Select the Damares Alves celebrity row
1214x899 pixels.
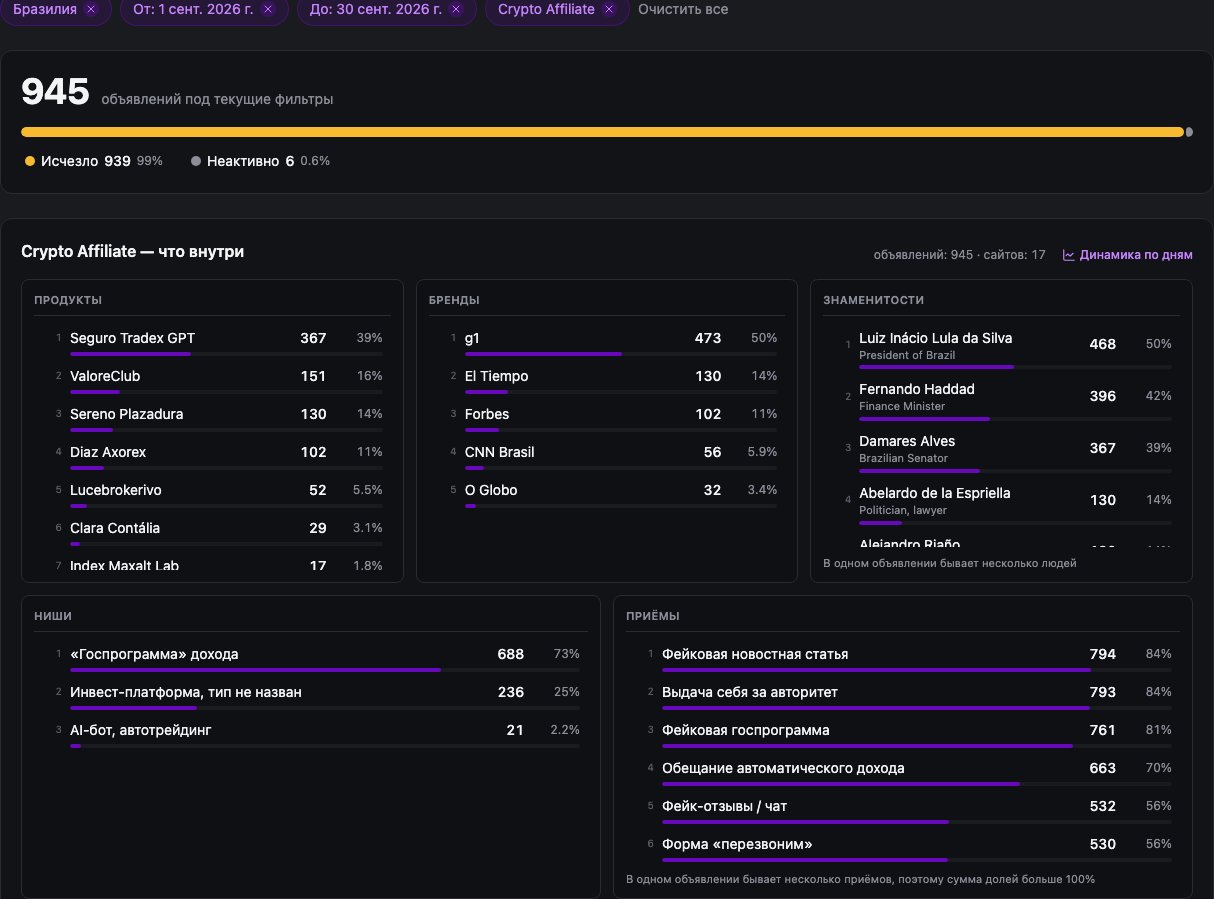(1001, 451)
